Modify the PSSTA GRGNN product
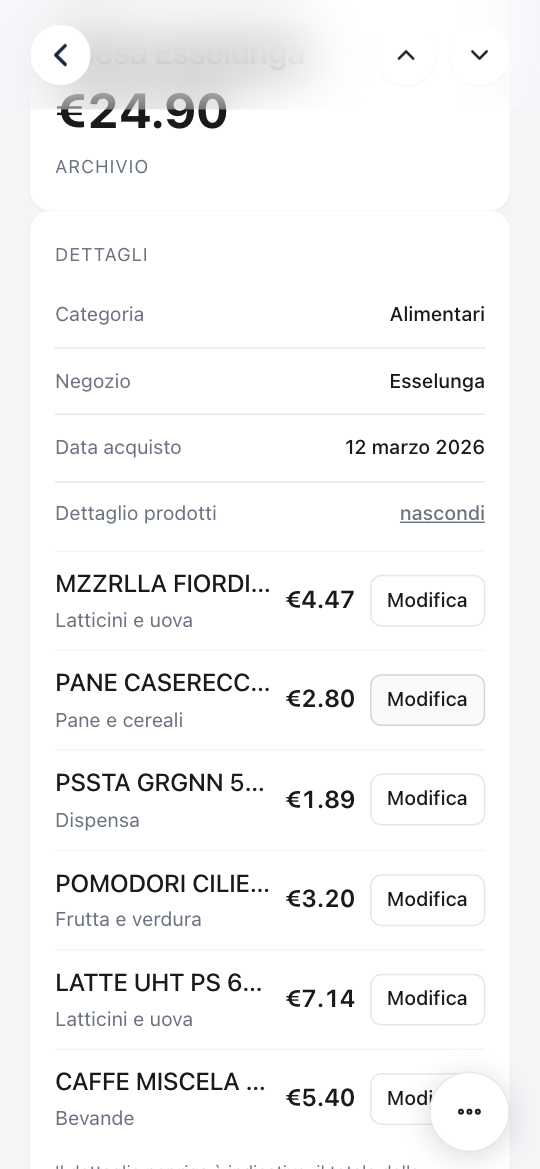 click(x=427, y=799)
